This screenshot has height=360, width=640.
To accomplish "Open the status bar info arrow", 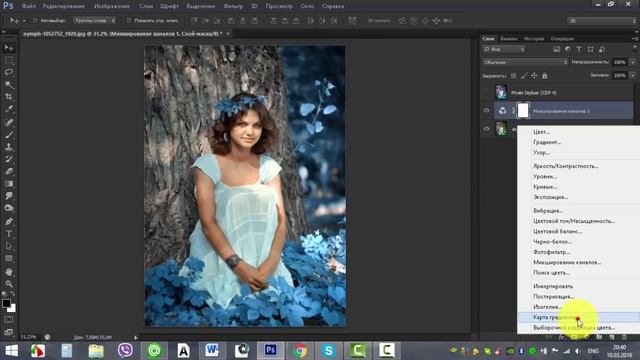I will click(136, 338).
